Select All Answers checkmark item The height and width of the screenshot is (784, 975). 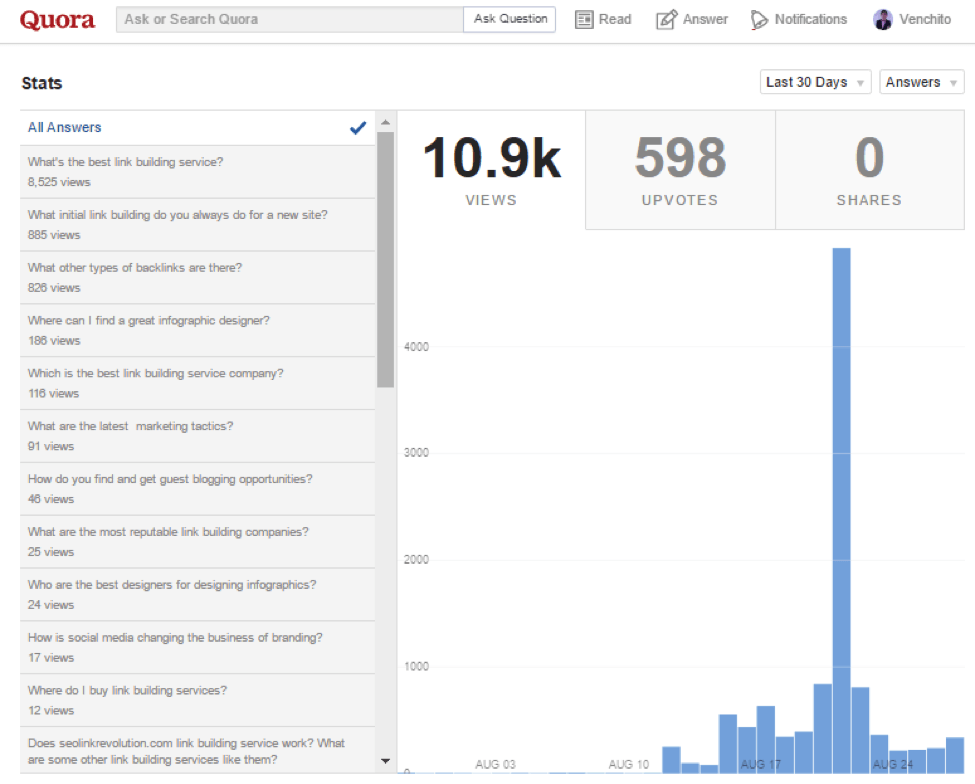point(197,128)
